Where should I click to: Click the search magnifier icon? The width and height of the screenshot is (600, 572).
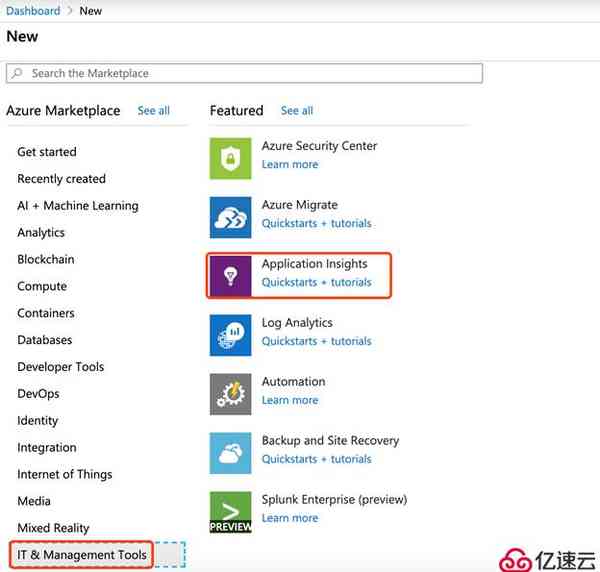pos(17,73)
